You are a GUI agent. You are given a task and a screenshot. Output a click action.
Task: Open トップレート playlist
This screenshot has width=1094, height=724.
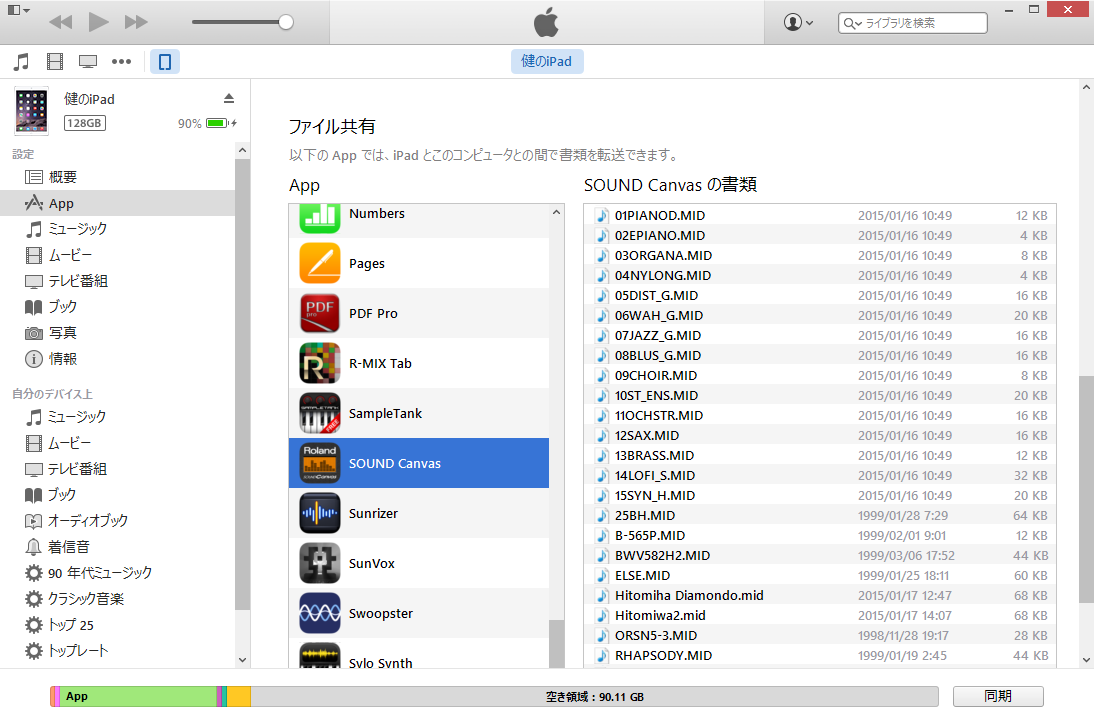point(117,651)
